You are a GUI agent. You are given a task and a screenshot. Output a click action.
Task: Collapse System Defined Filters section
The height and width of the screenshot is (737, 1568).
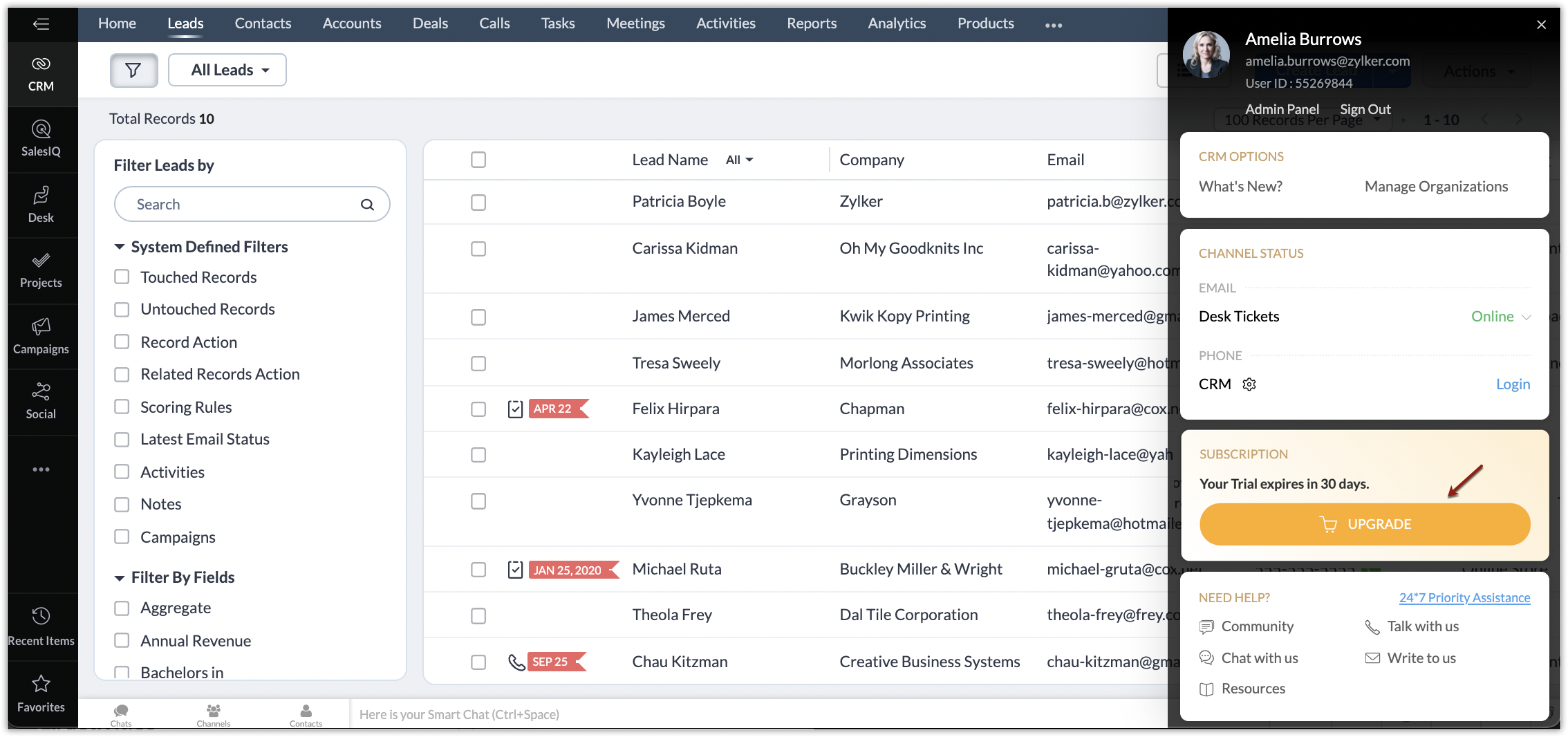[x=120, y=247]
